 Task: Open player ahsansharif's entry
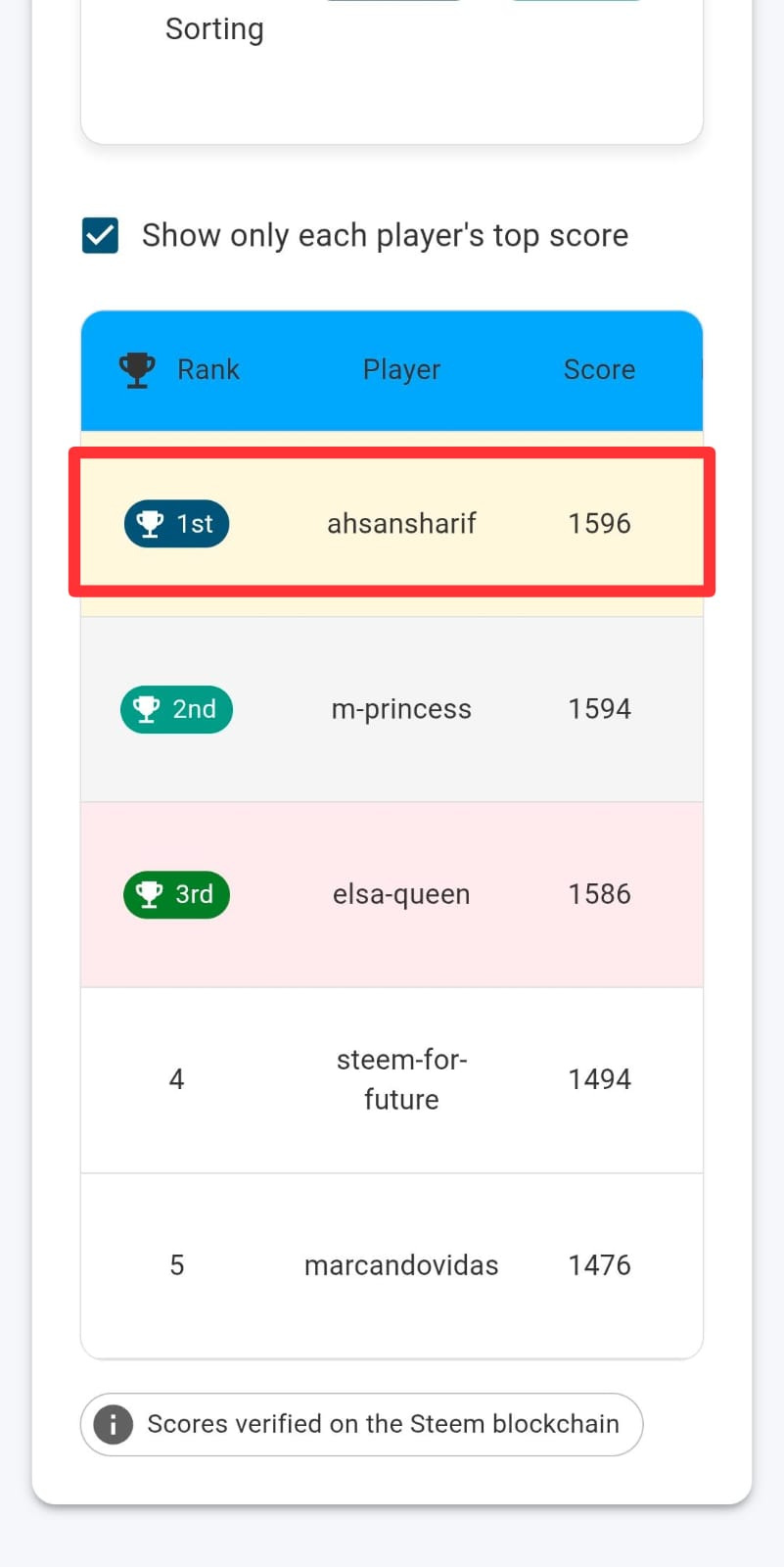coord(401,524)
